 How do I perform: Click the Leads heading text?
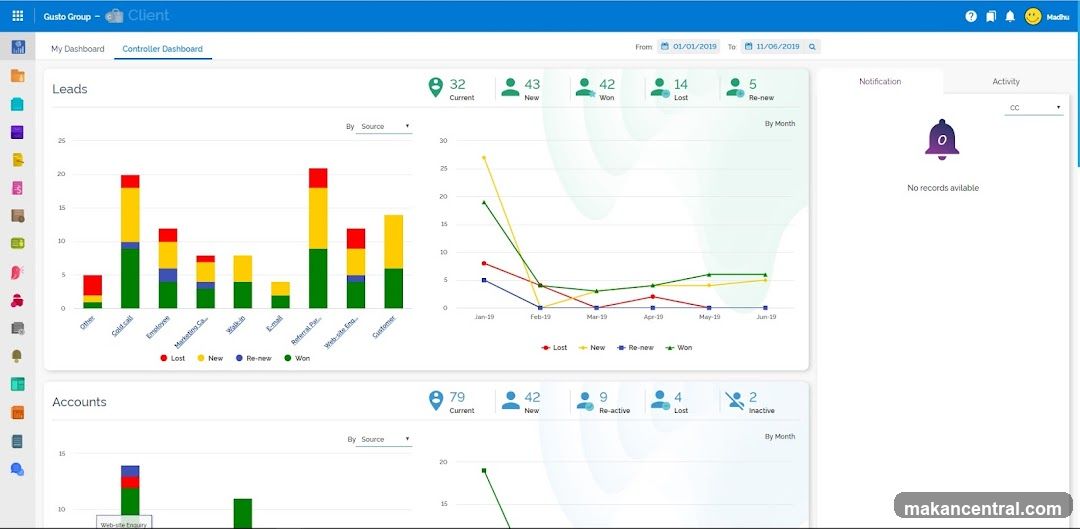[x=70, y=89]
